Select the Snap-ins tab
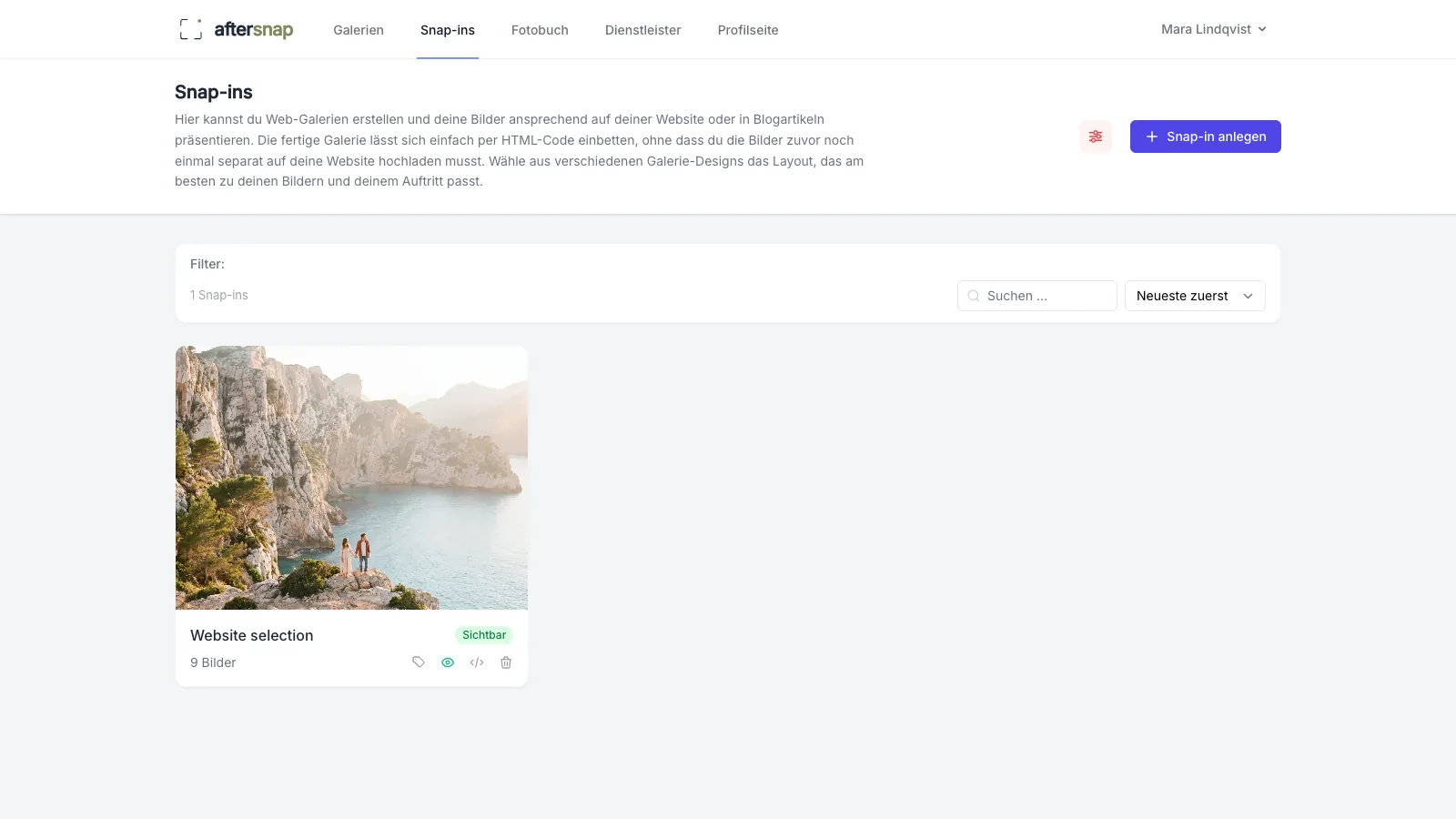 [448, 30]
